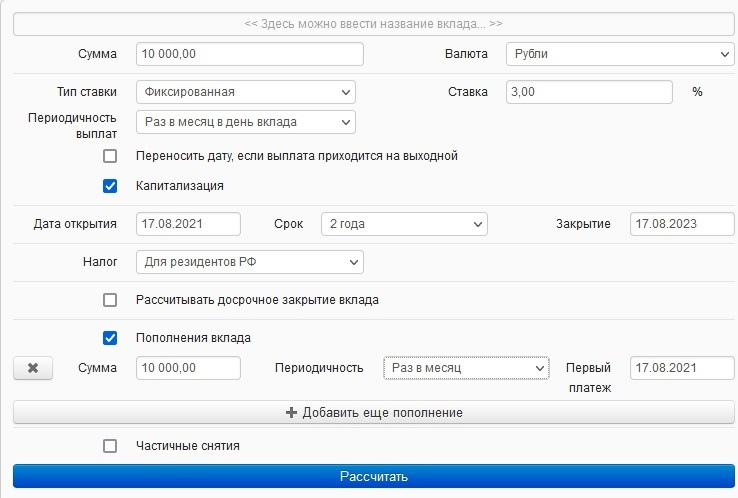Click the Дата открытия date field
Viewport: 738px width, 498px height.
[x=188, y=224]
